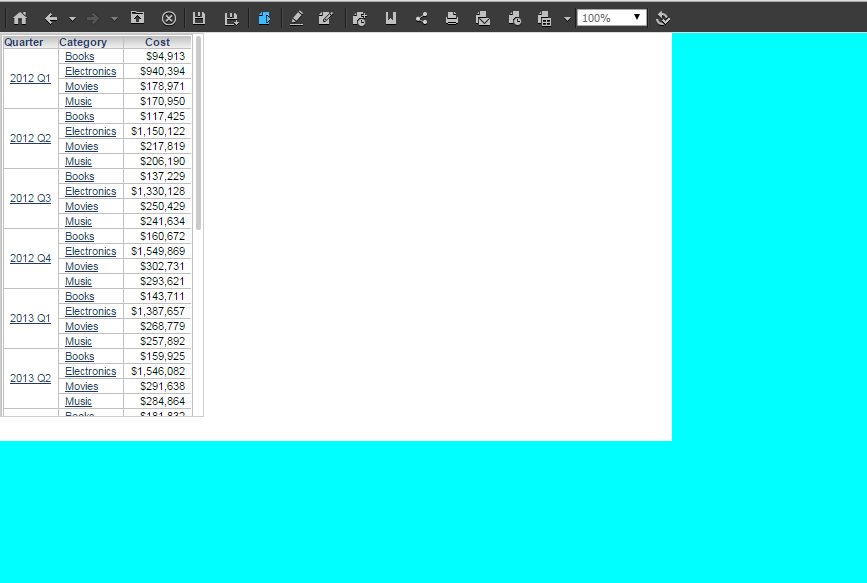Click the Category column header

[x=83, y=42]
